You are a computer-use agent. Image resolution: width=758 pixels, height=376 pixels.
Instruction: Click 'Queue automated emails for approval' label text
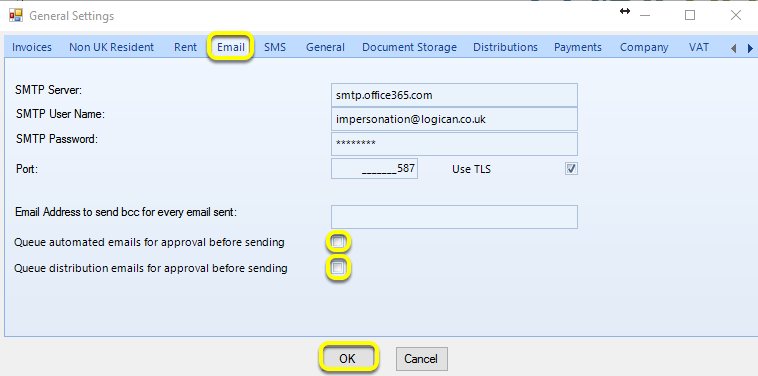[149, 242]
